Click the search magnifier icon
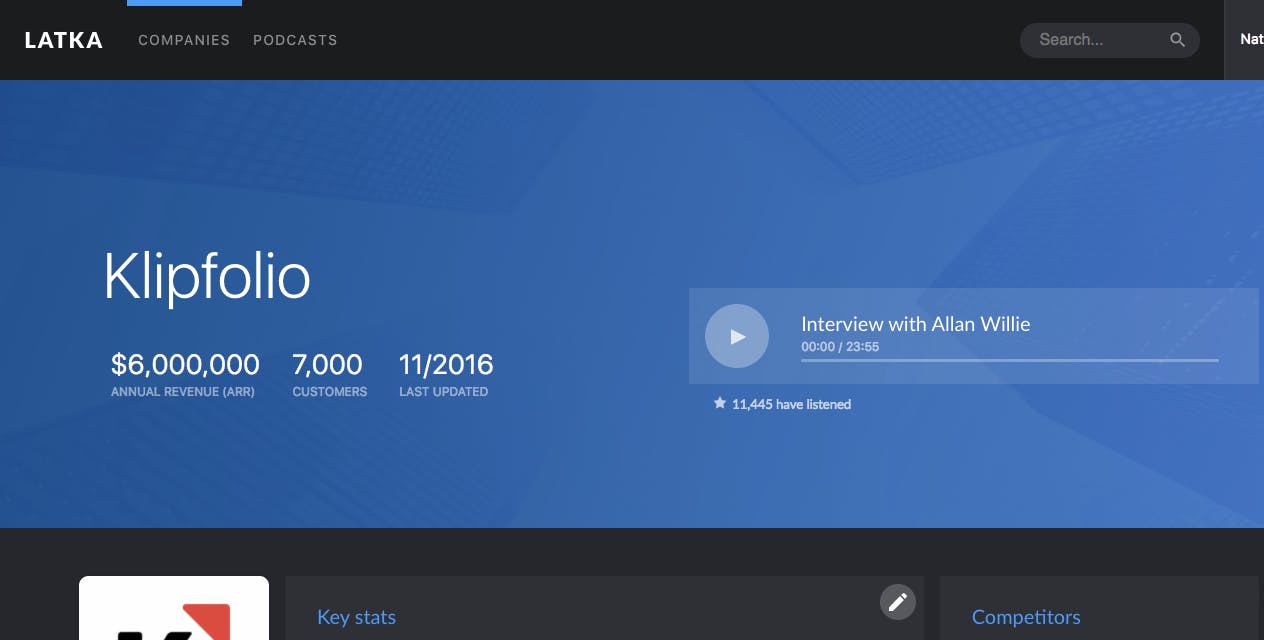Viewport: 1264px width, 640px height. coord(1177,40)
